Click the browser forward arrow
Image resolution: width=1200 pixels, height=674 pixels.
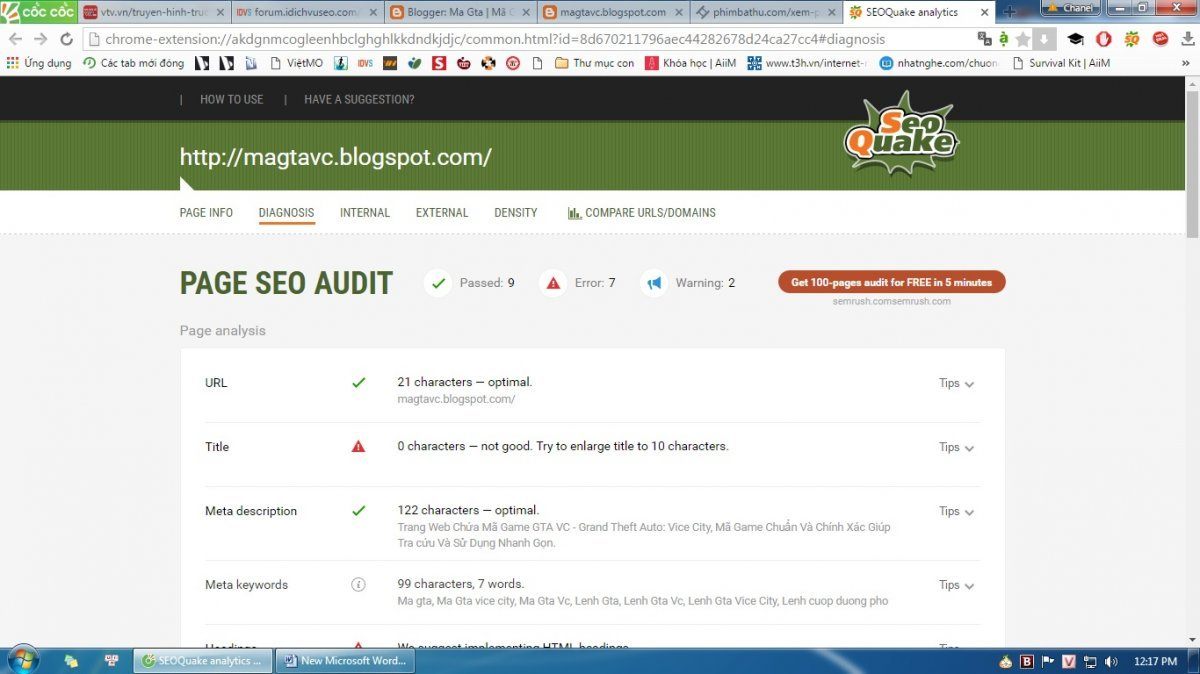tap(41, 39)
